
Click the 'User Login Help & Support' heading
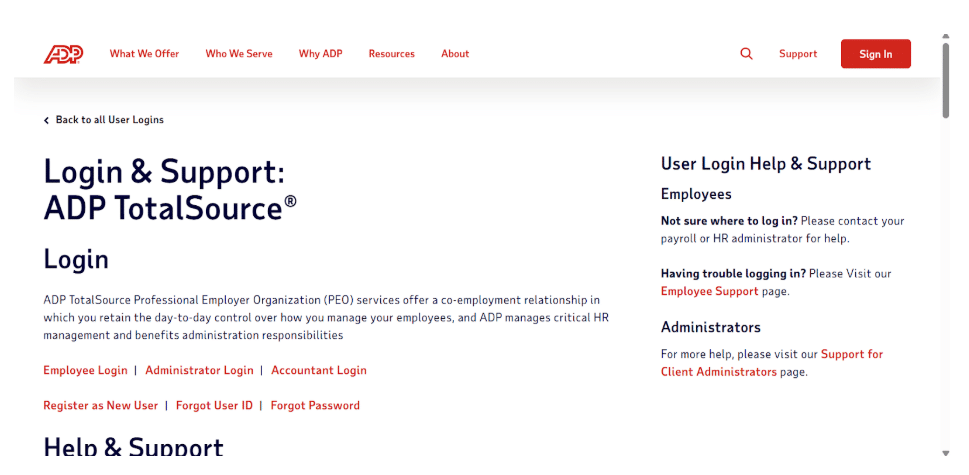coord(766,164)
